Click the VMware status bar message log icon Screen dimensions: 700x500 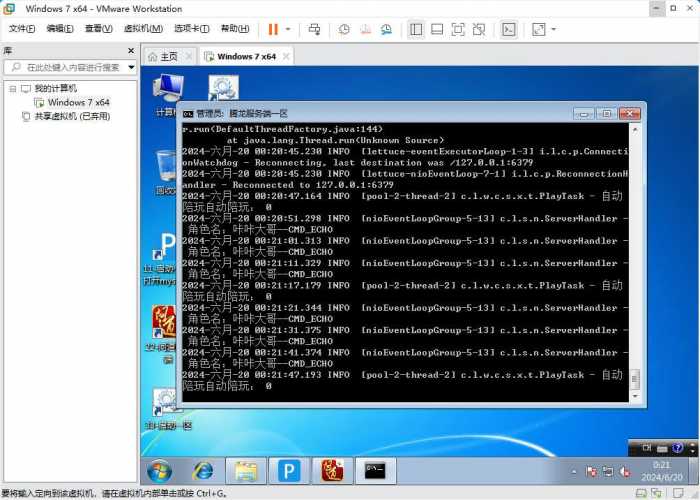pyautogui.click(x=679, y=493)
